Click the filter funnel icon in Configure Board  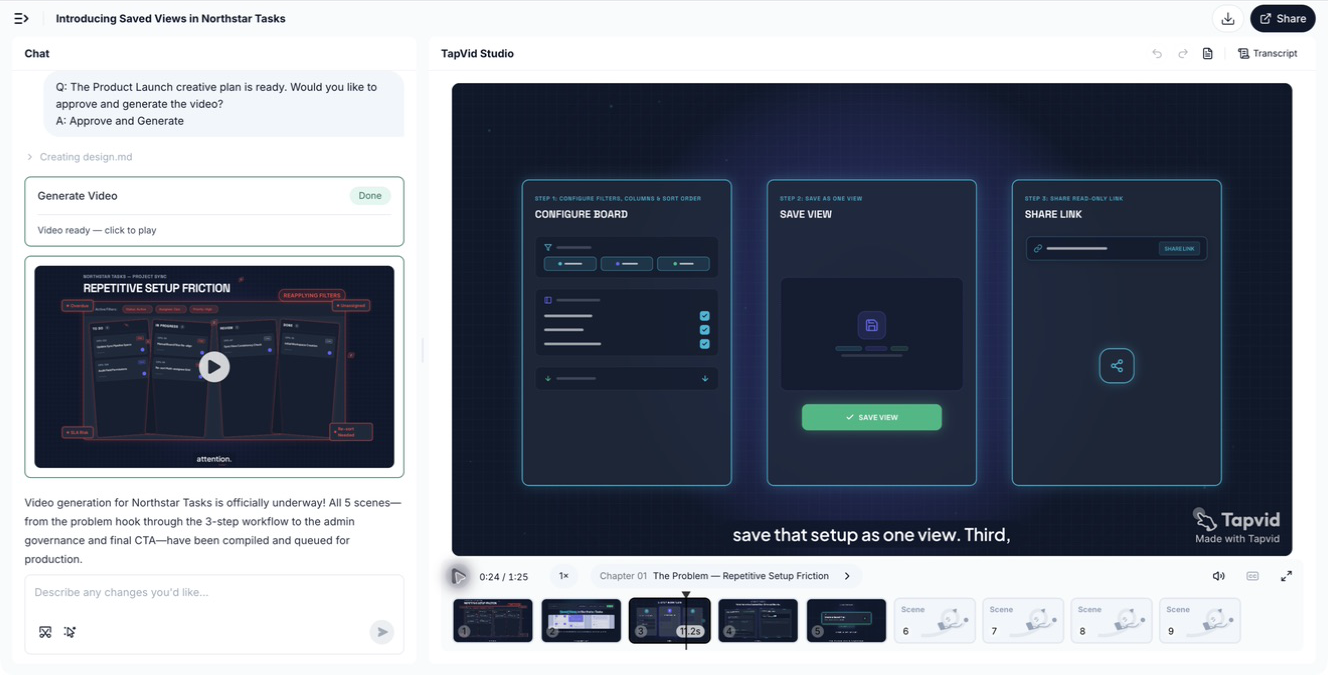coord(548,247)
